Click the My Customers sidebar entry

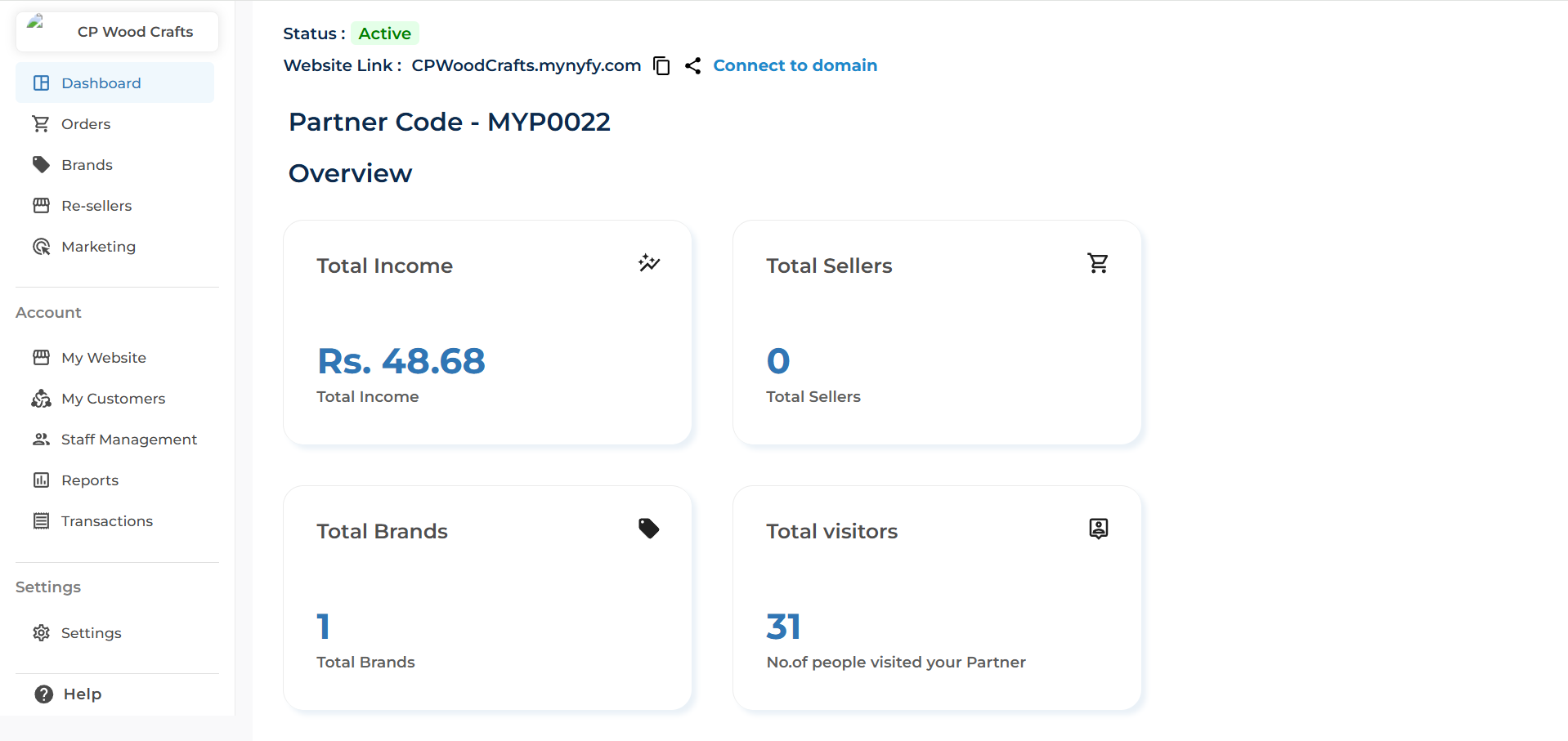click(x=113, y=398)
